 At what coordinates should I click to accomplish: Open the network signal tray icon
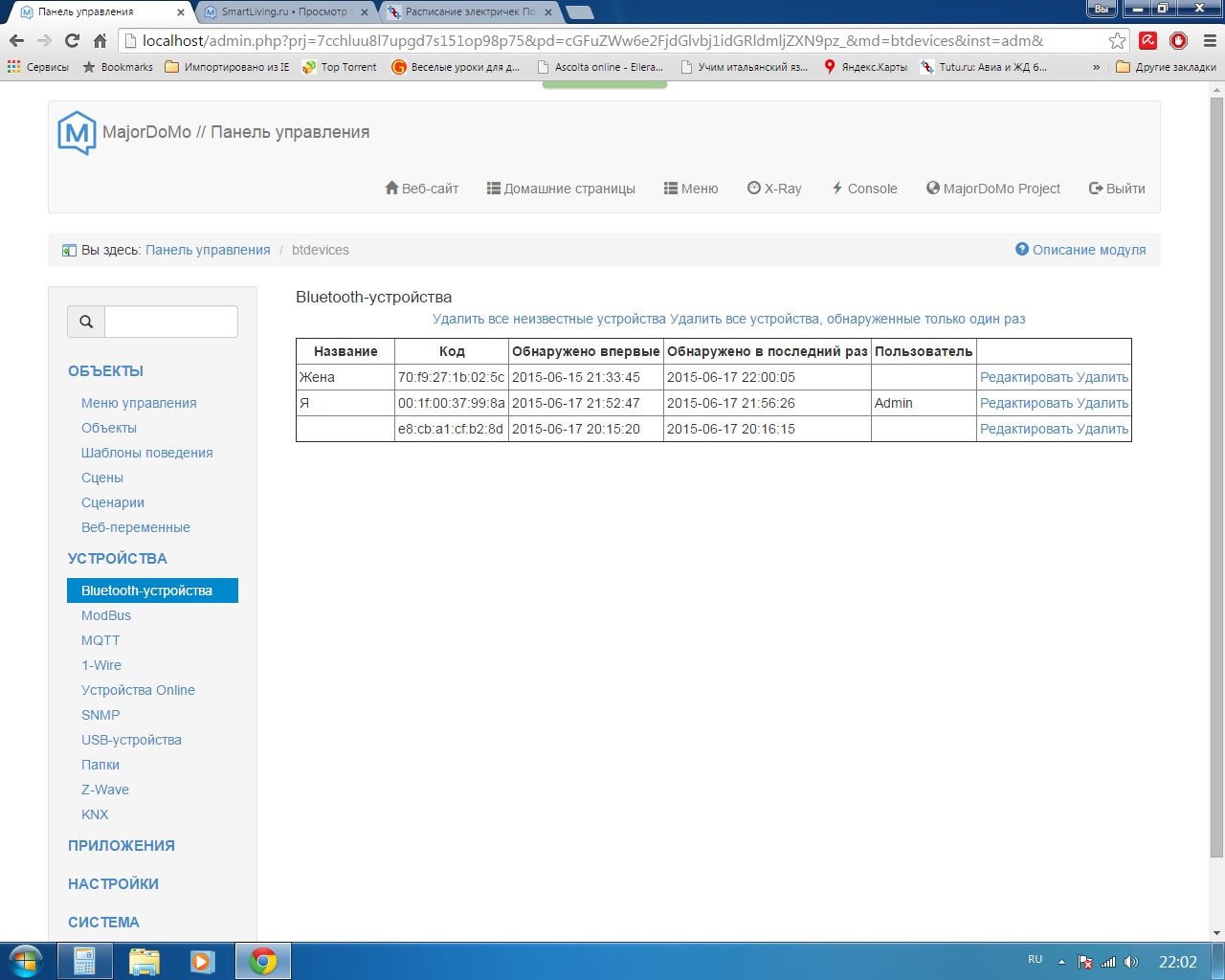pos(1108,962)
